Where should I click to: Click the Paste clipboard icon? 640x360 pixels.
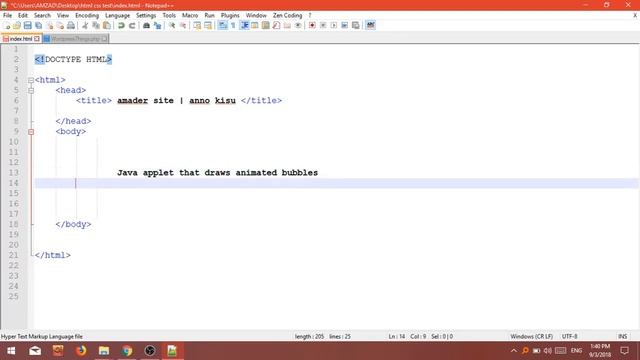107,25
